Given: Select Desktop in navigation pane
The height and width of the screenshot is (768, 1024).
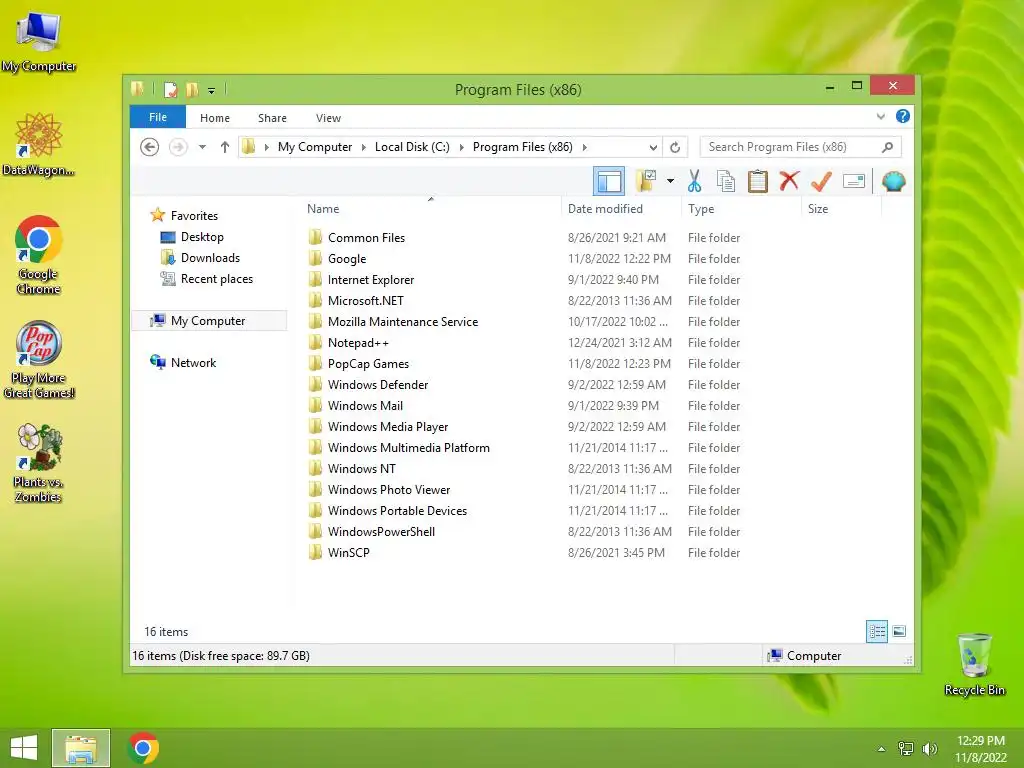Looking at the screenshot, I should click(202, 237).
